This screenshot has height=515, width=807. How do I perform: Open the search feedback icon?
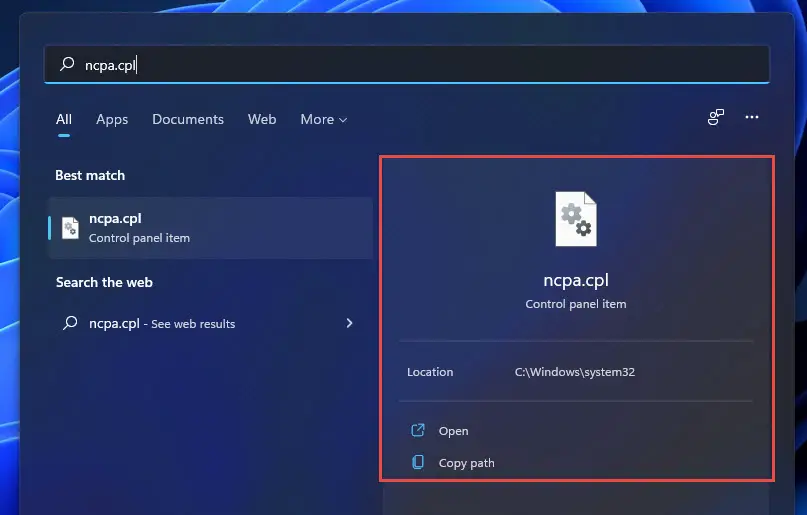point(715,117)
